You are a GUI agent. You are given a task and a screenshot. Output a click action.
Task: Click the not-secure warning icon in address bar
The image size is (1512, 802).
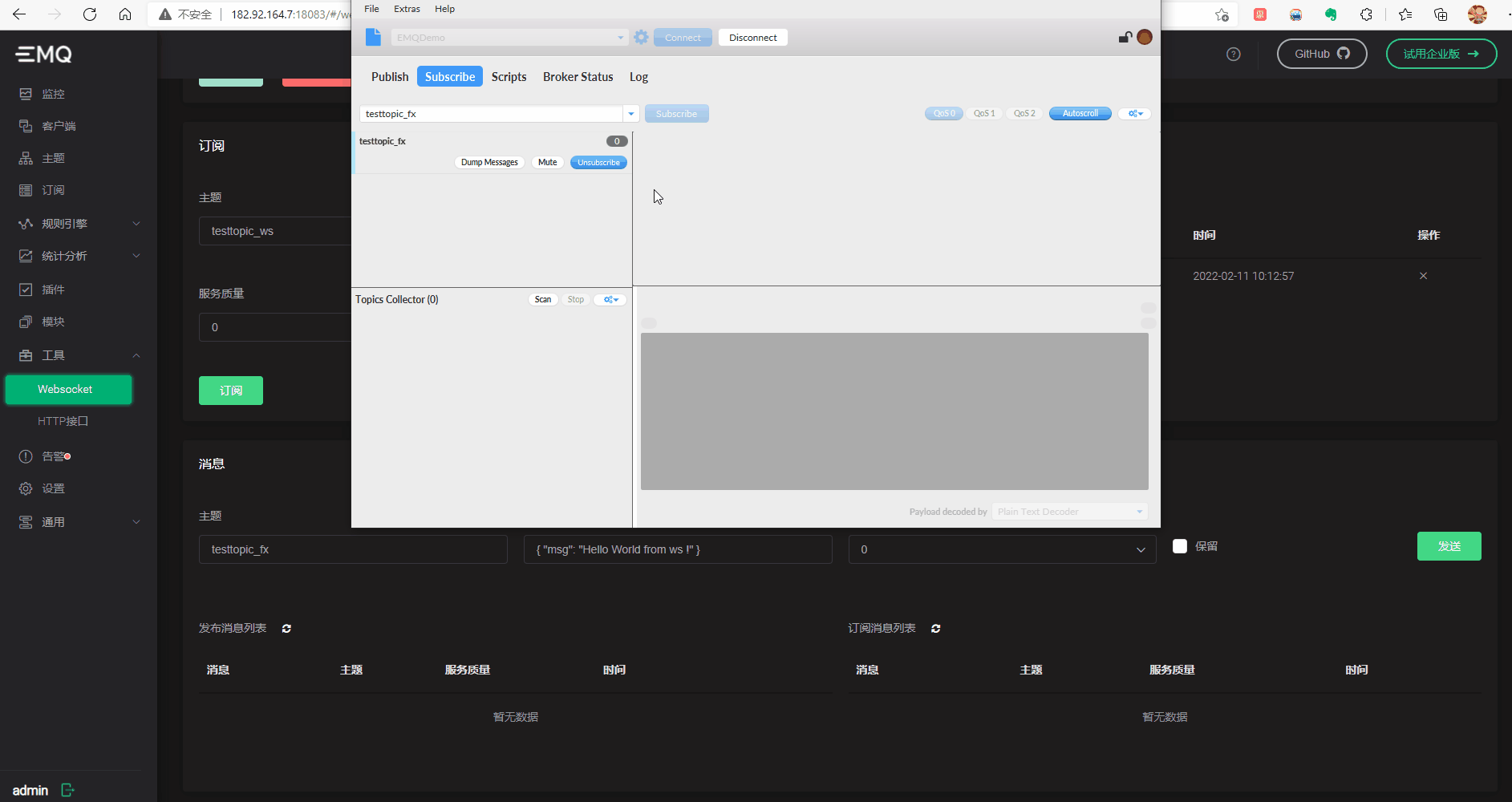[x=165, y=14]
